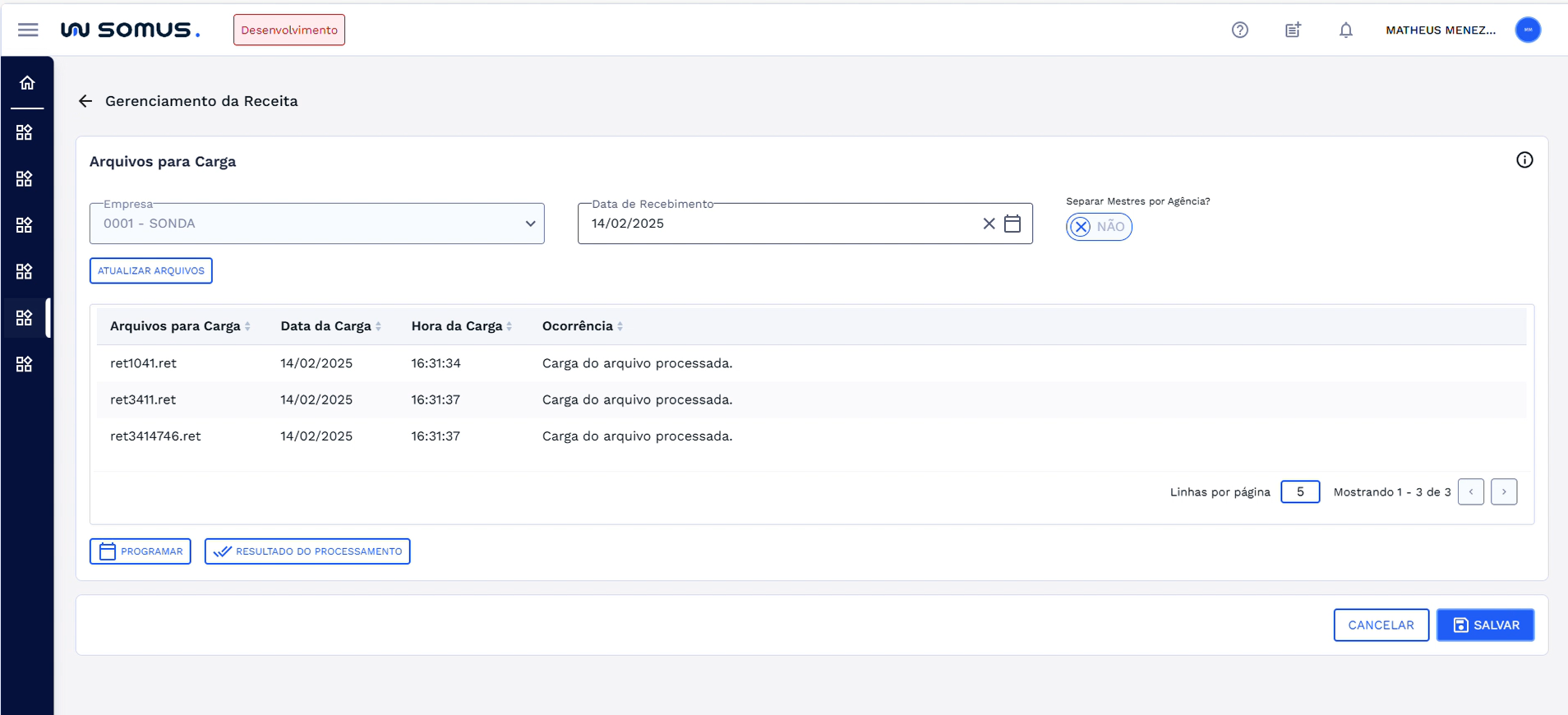Expand the Empresa dropdown

pos(530,224)
